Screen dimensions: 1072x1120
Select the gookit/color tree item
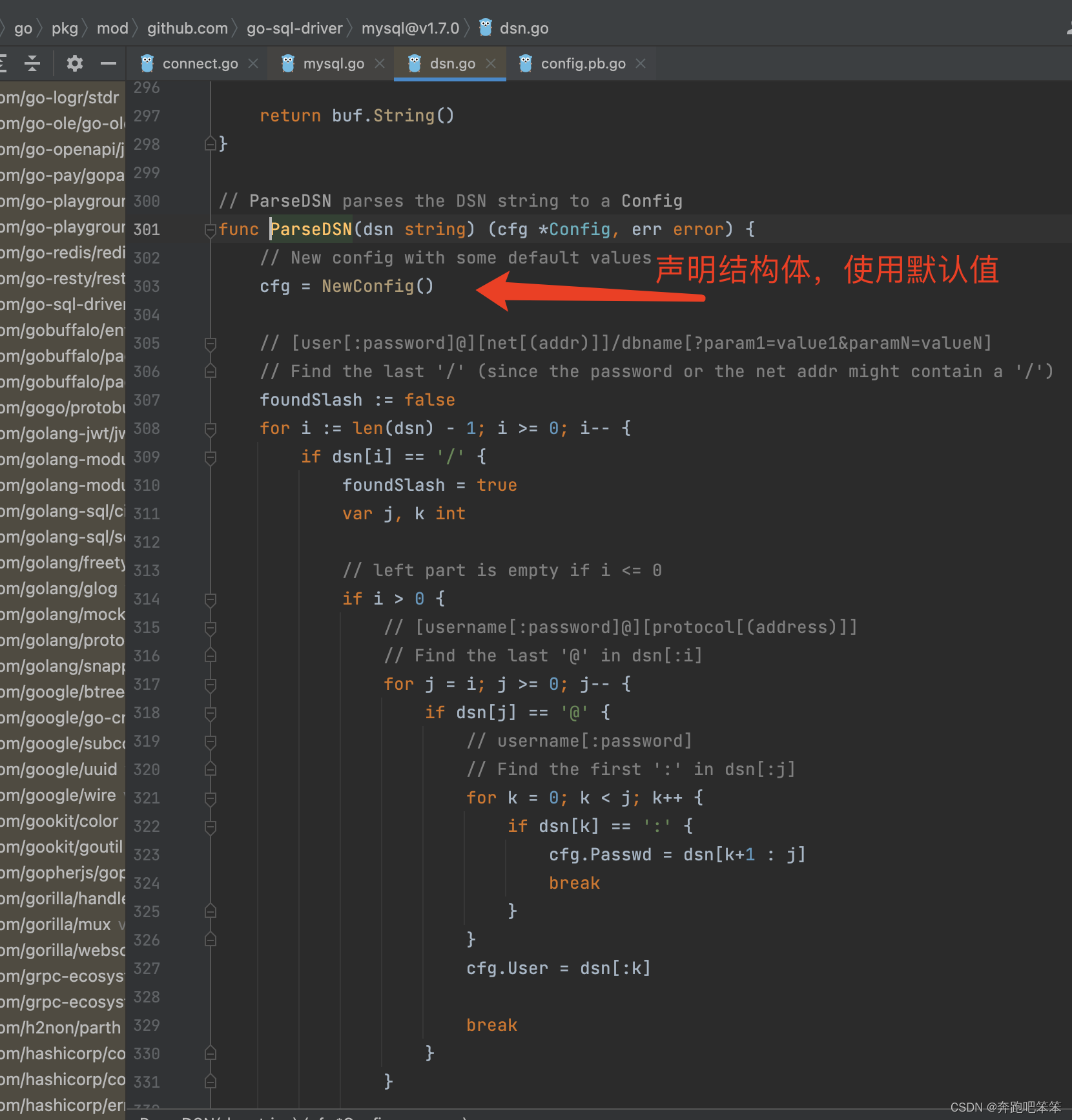(62, 821)
